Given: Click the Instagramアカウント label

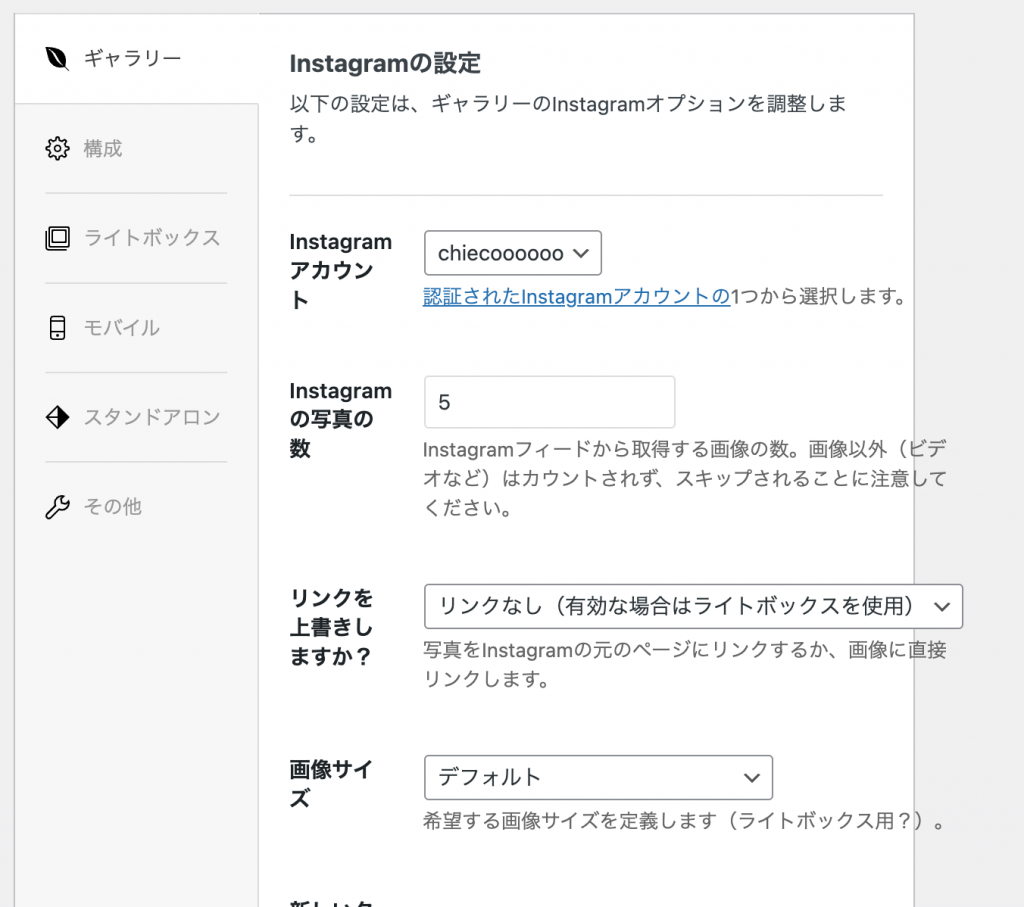Looking at the screenshot, I should tap(341, 271).
